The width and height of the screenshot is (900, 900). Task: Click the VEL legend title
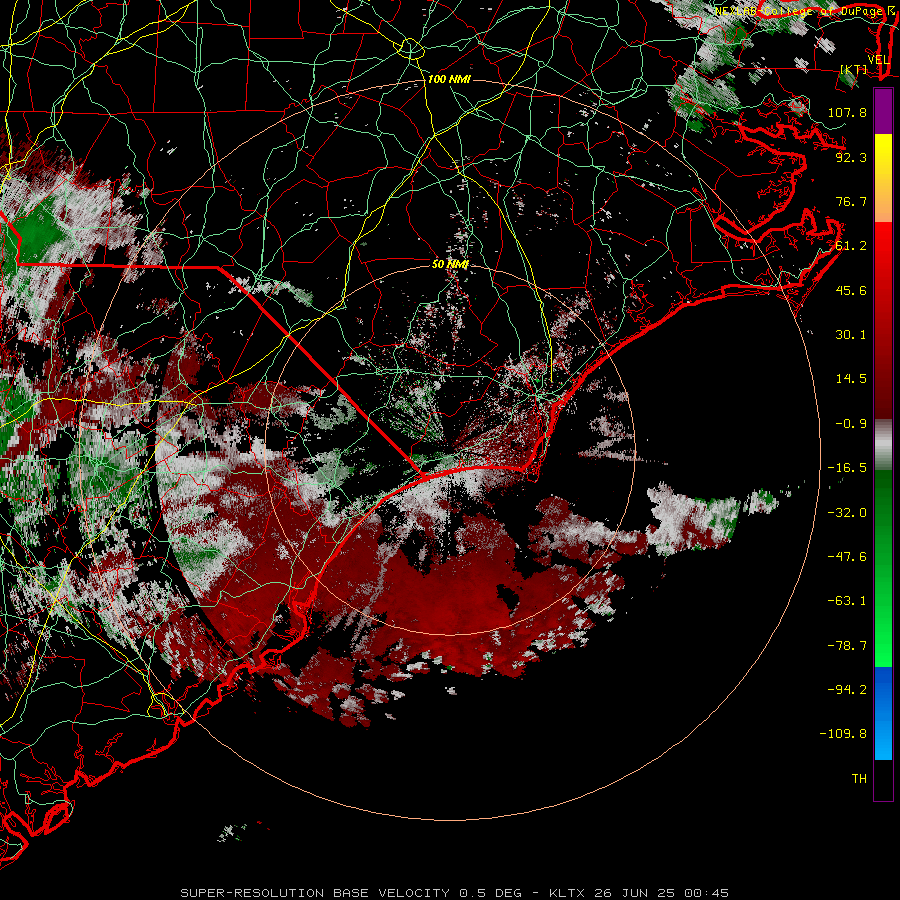tap(878, 60)
